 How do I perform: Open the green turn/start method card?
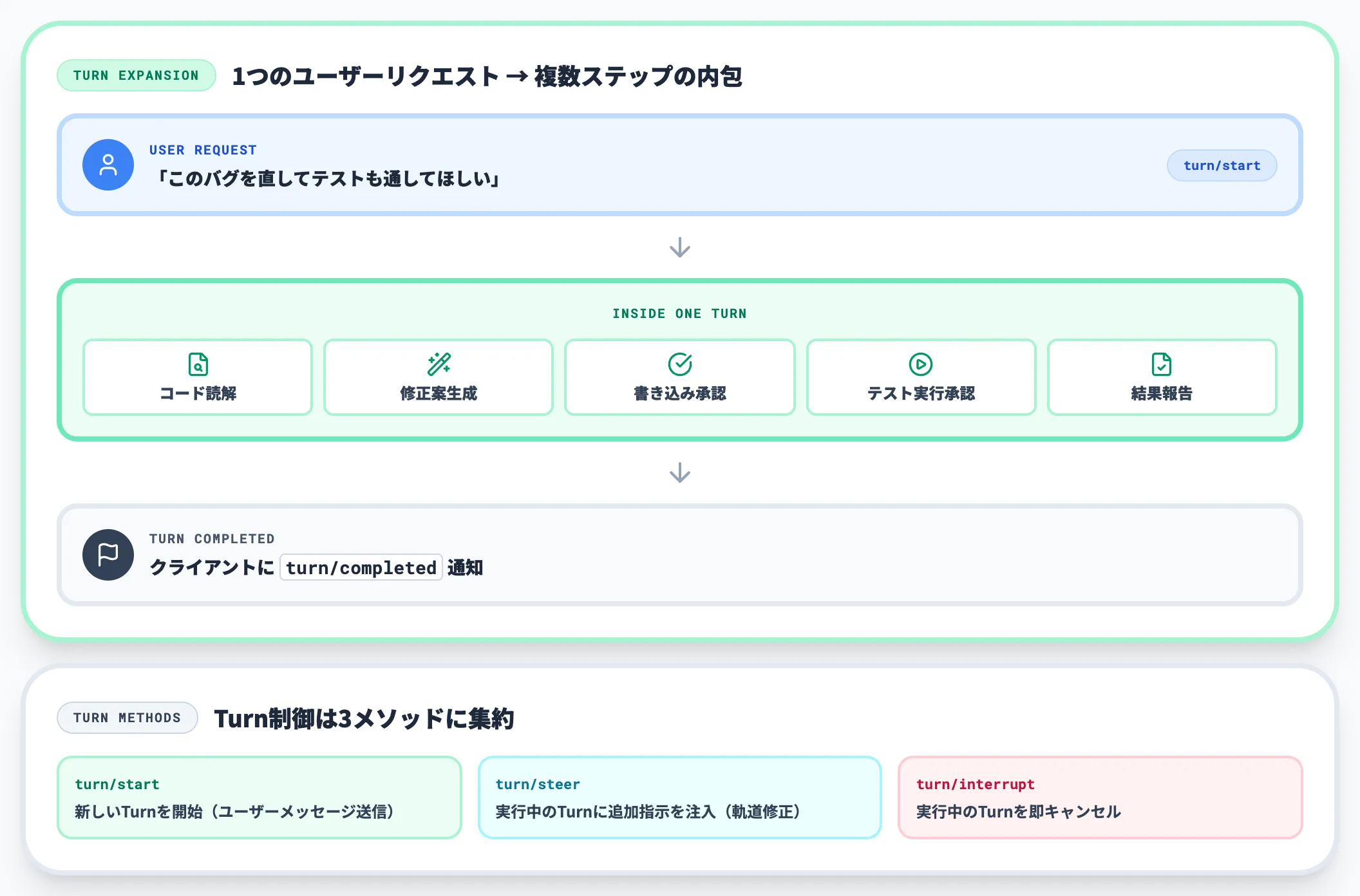click(x=260, y=798)
